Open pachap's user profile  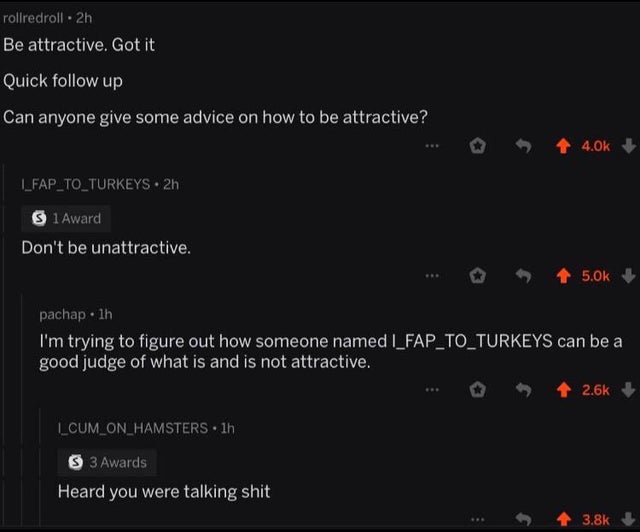(x=62, y=314)
